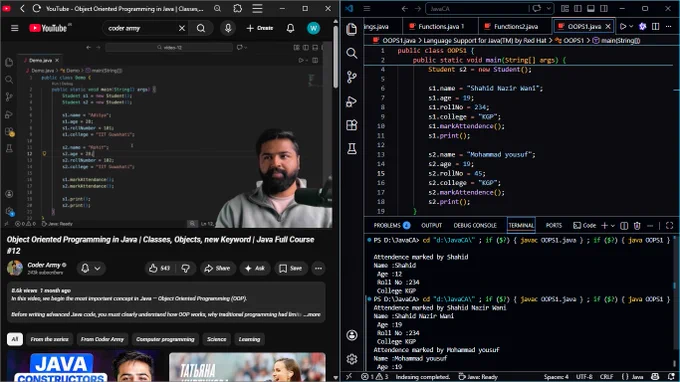Image resolution: width=680 pixels, height=382 pixels.
Task: Open more actions for the YouTube video
Action: pyautogui.click(x=318, y=268)
